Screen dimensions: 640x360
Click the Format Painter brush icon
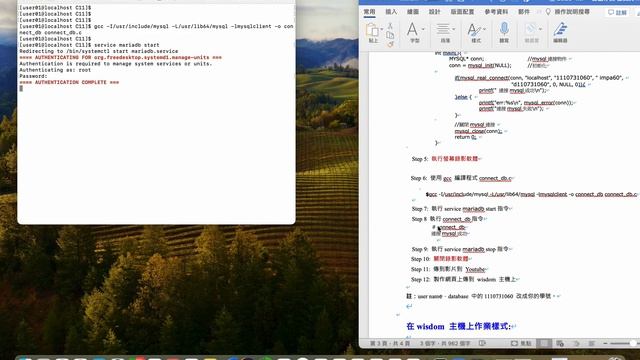point(390,44)
